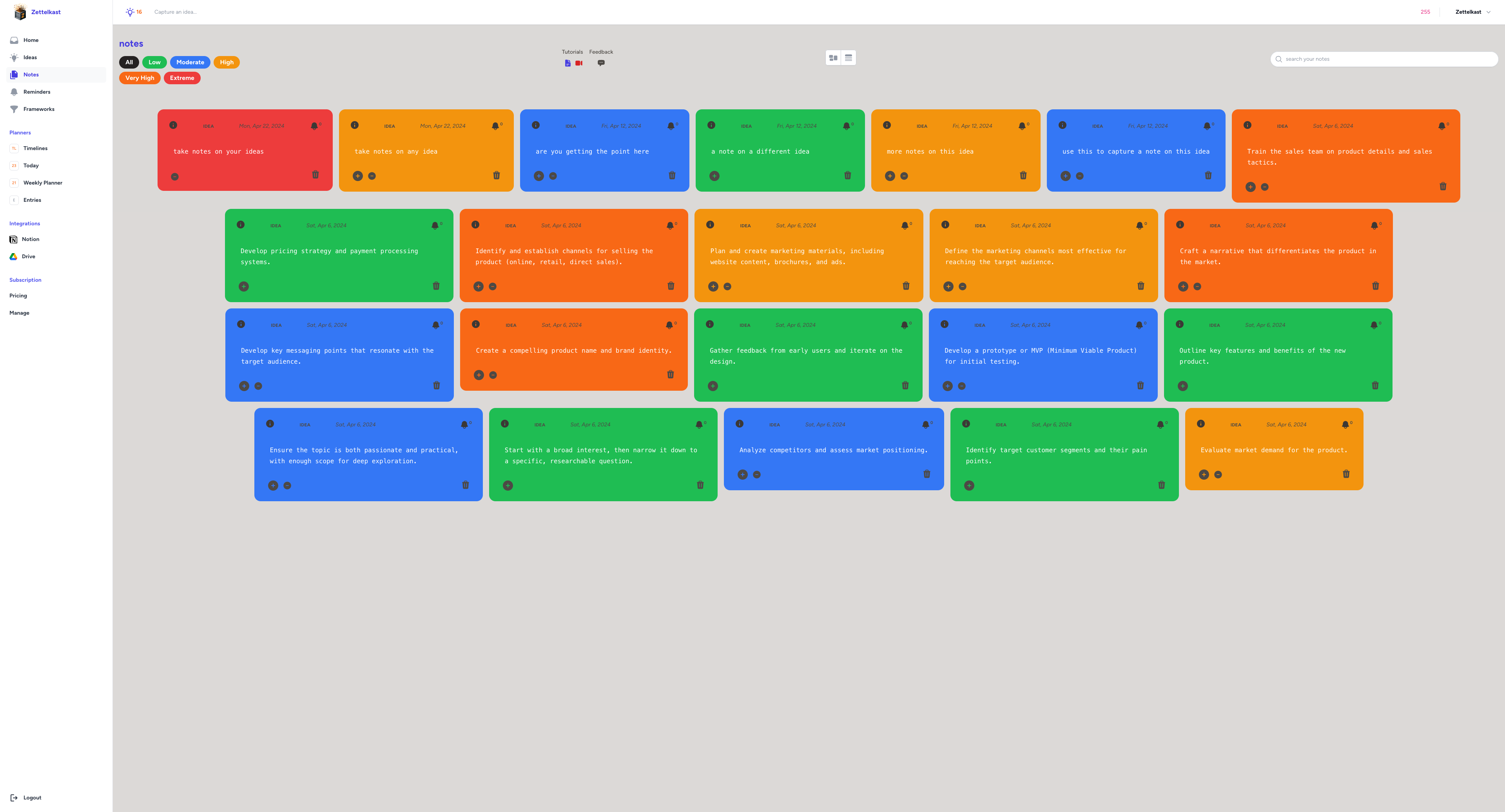Click bell on 'Ensure the topic is both passionate'
Screen dimensions: 1505x812
click(x=464, y=425)
